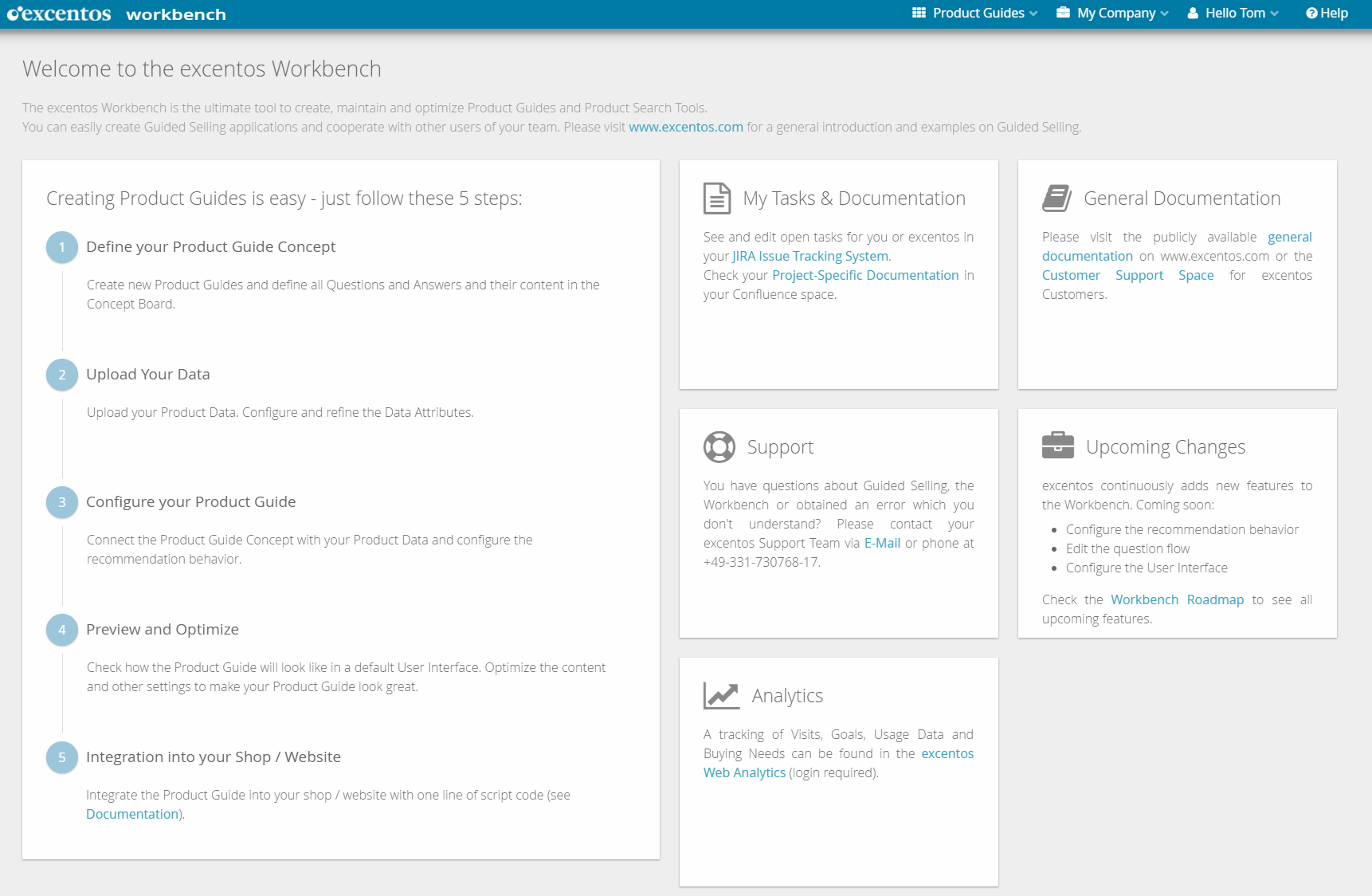
Task: Click 'Configure your Product Guide' heading
Action: coord(191,501)
